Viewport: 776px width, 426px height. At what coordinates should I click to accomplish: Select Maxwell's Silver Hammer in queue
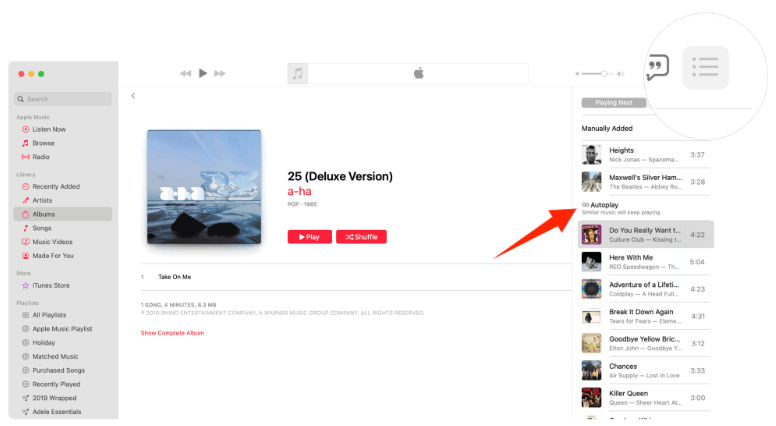(646, 182)
